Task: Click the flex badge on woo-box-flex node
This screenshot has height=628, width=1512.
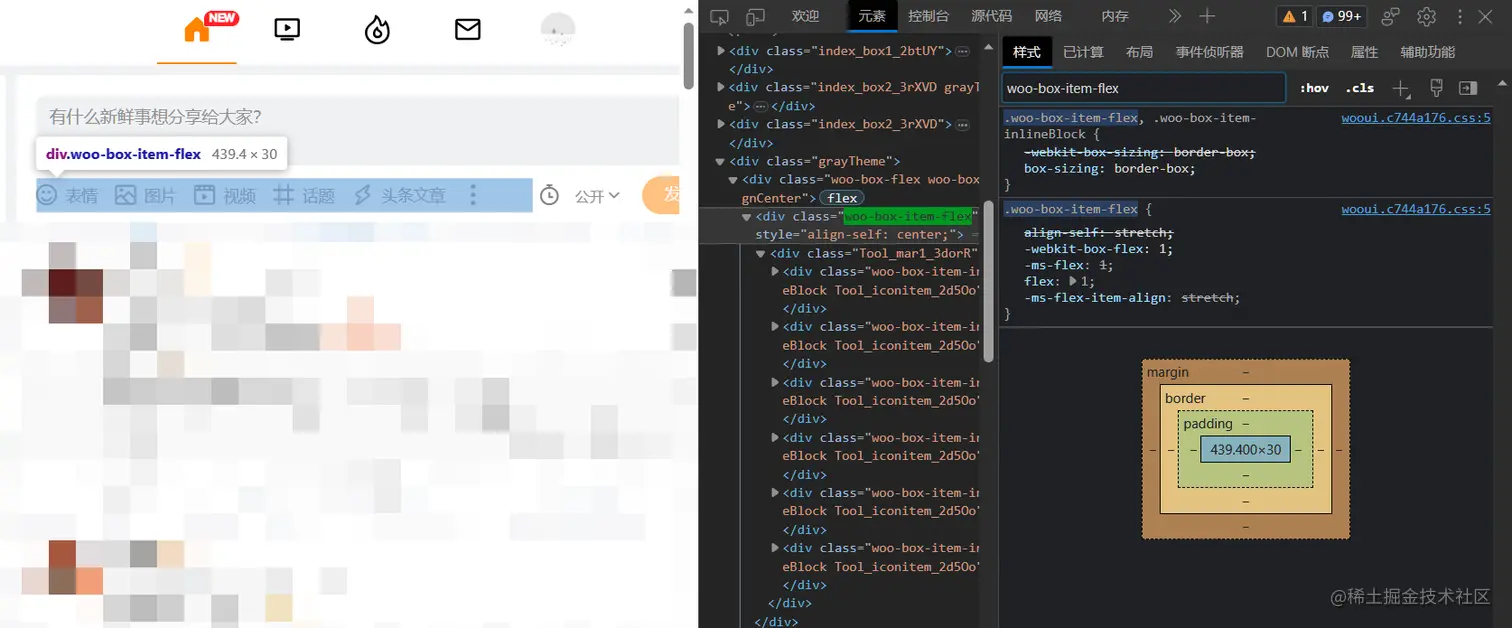Action: click(842, 198)
